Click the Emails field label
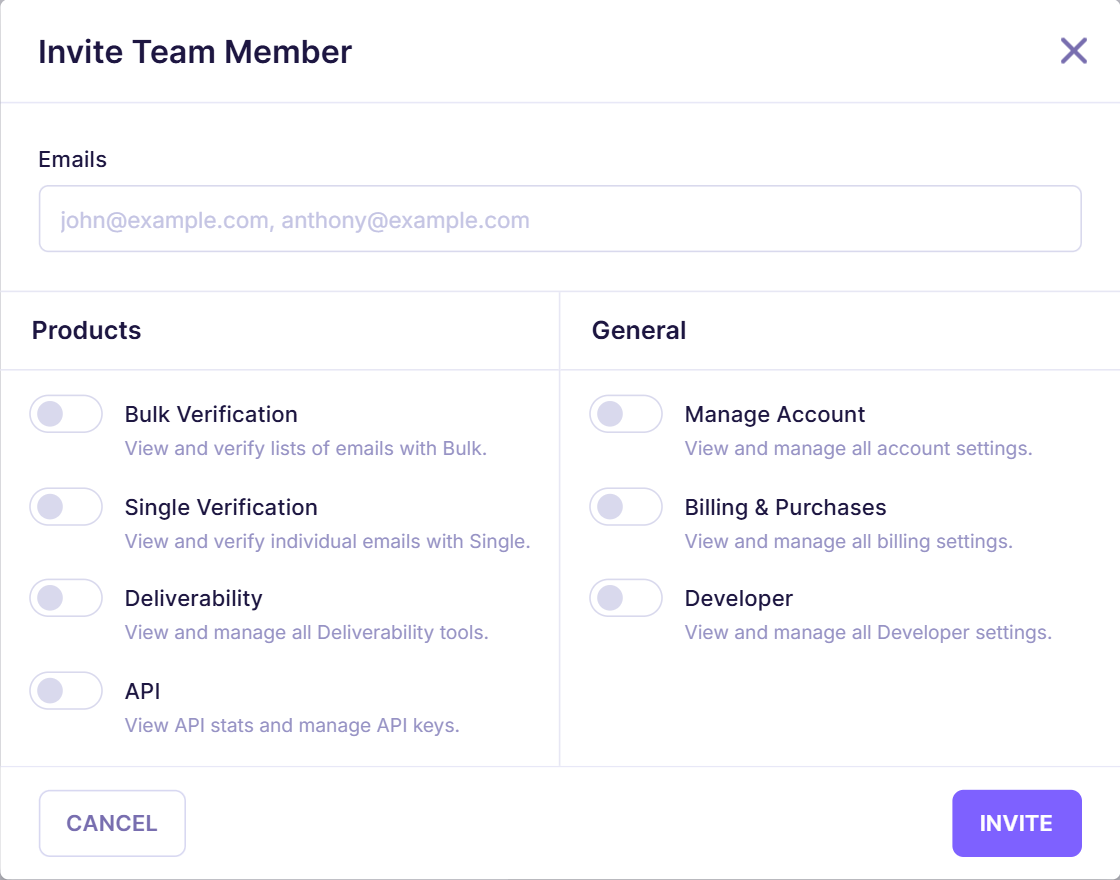This screenshot has width=1120, height=880. click(72, 159)
